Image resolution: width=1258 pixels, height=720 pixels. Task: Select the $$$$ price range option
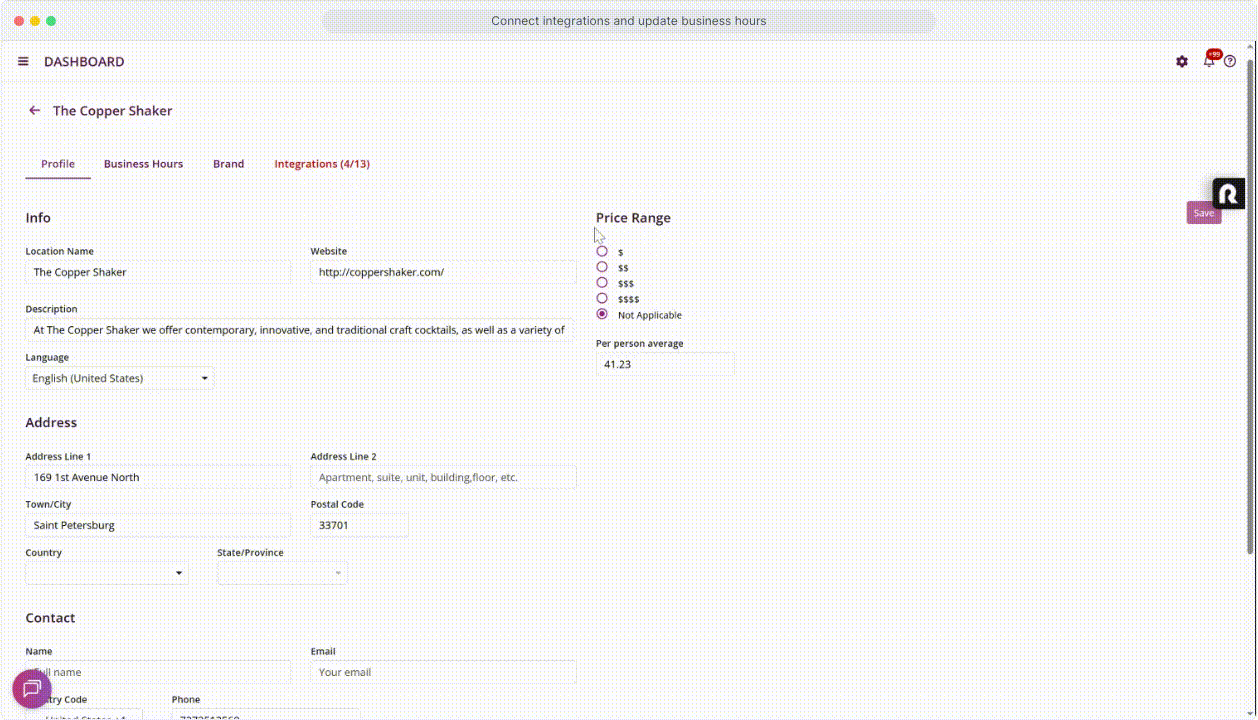602,299
